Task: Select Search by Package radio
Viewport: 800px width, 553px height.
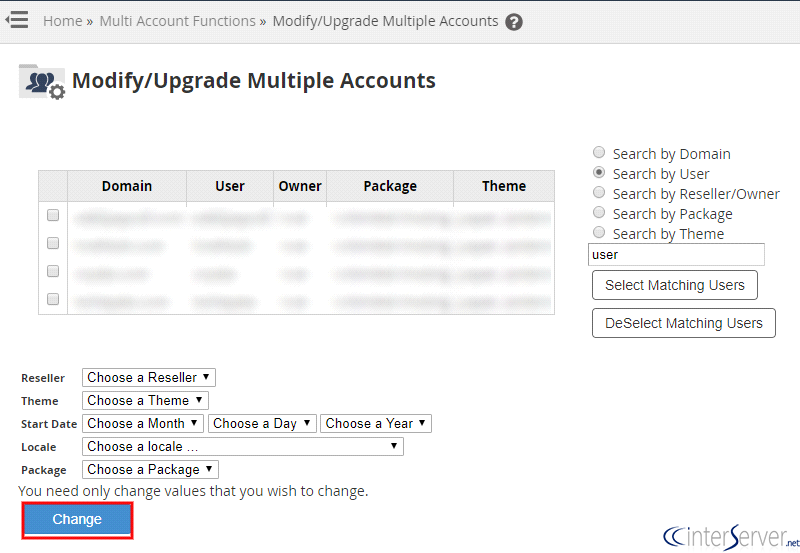Action: pos(599,212)
